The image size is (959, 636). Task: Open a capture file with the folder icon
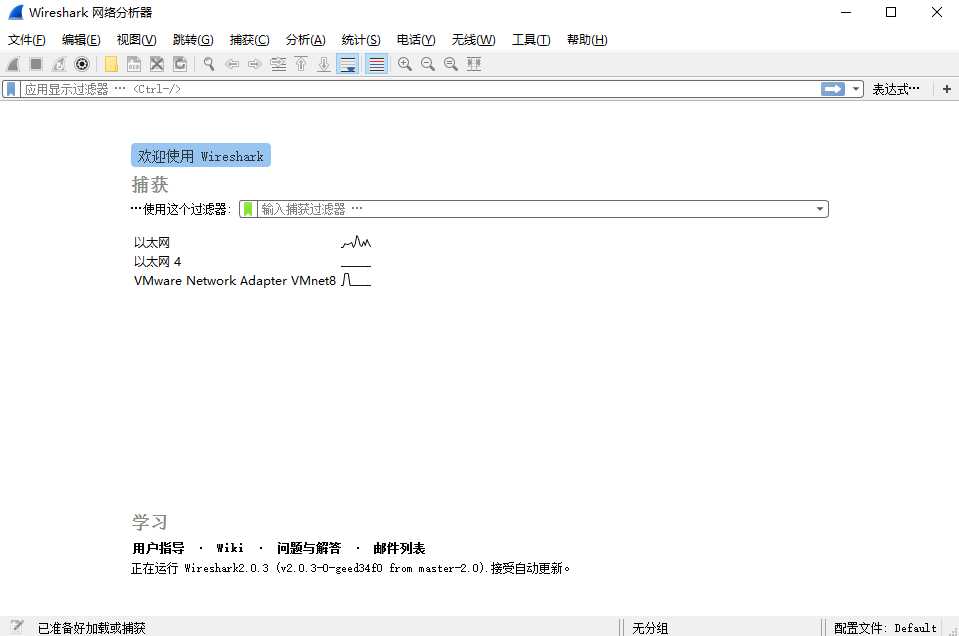tap(111, 64)
